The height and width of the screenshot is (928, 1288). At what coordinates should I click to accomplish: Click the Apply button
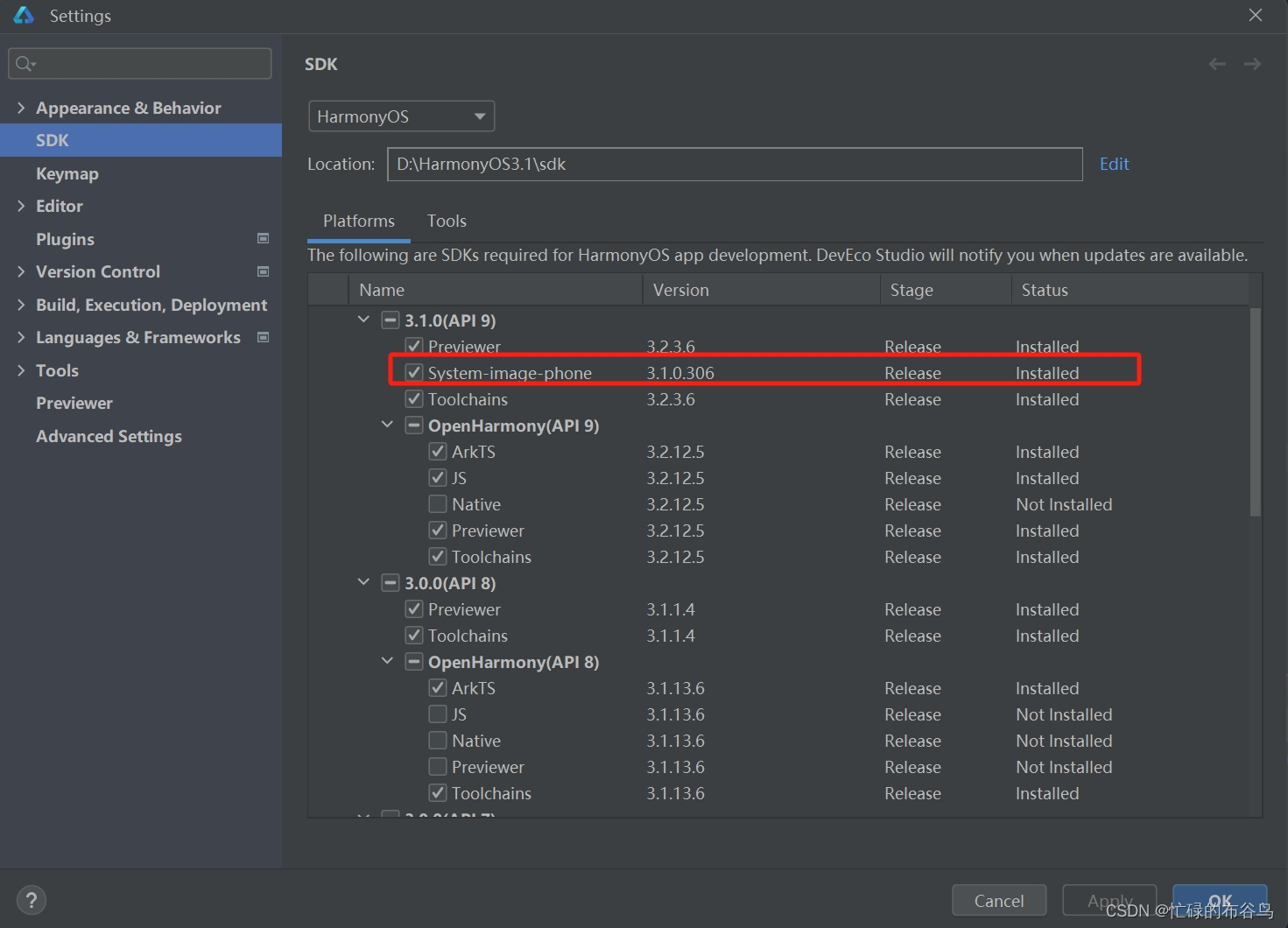click(x=1109, y=900)
